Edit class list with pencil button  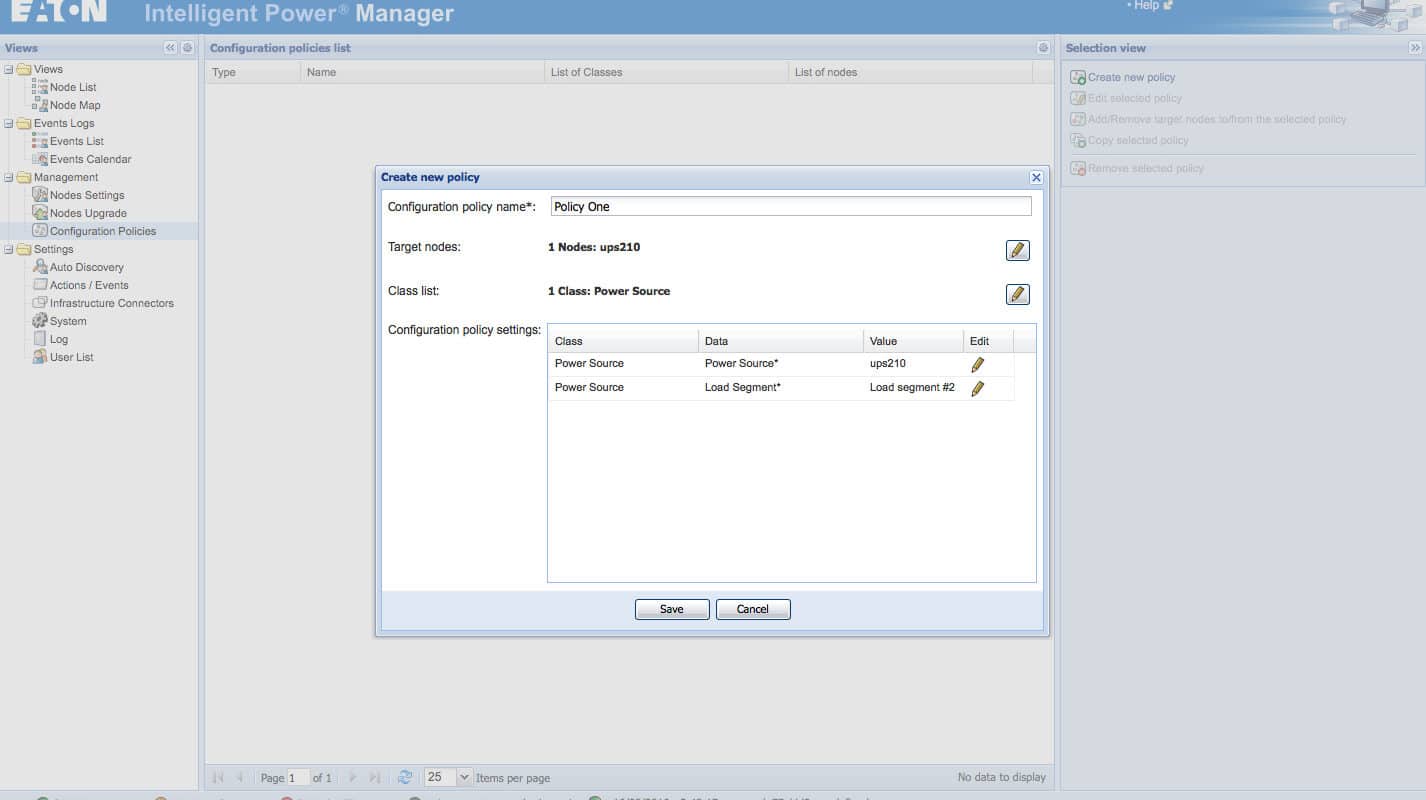1017,294
